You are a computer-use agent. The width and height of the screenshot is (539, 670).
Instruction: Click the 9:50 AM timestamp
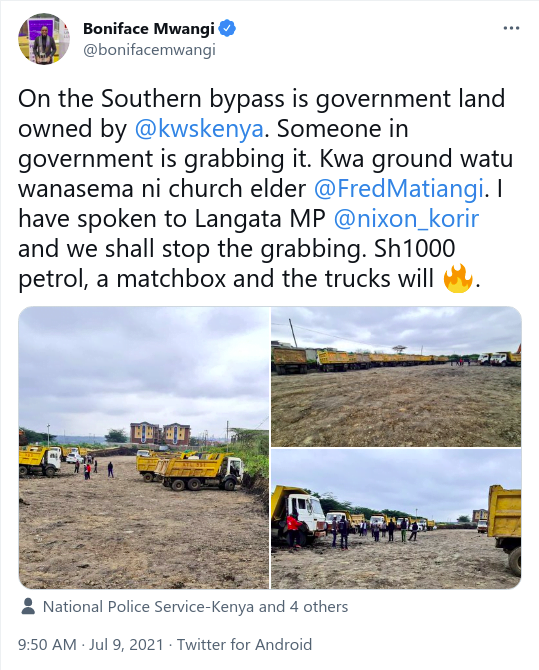click(x=47, y=644)
